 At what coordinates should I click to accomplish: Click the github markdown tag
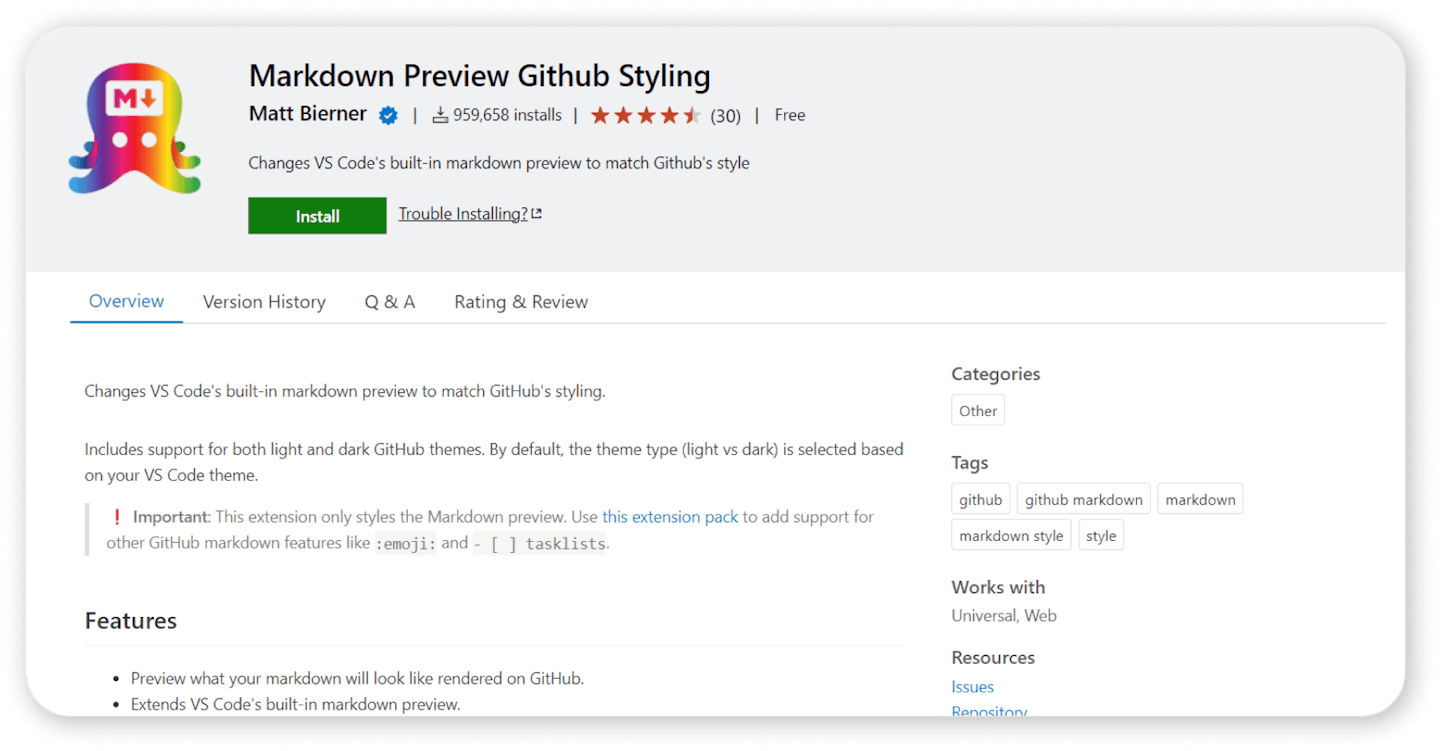1083,500
